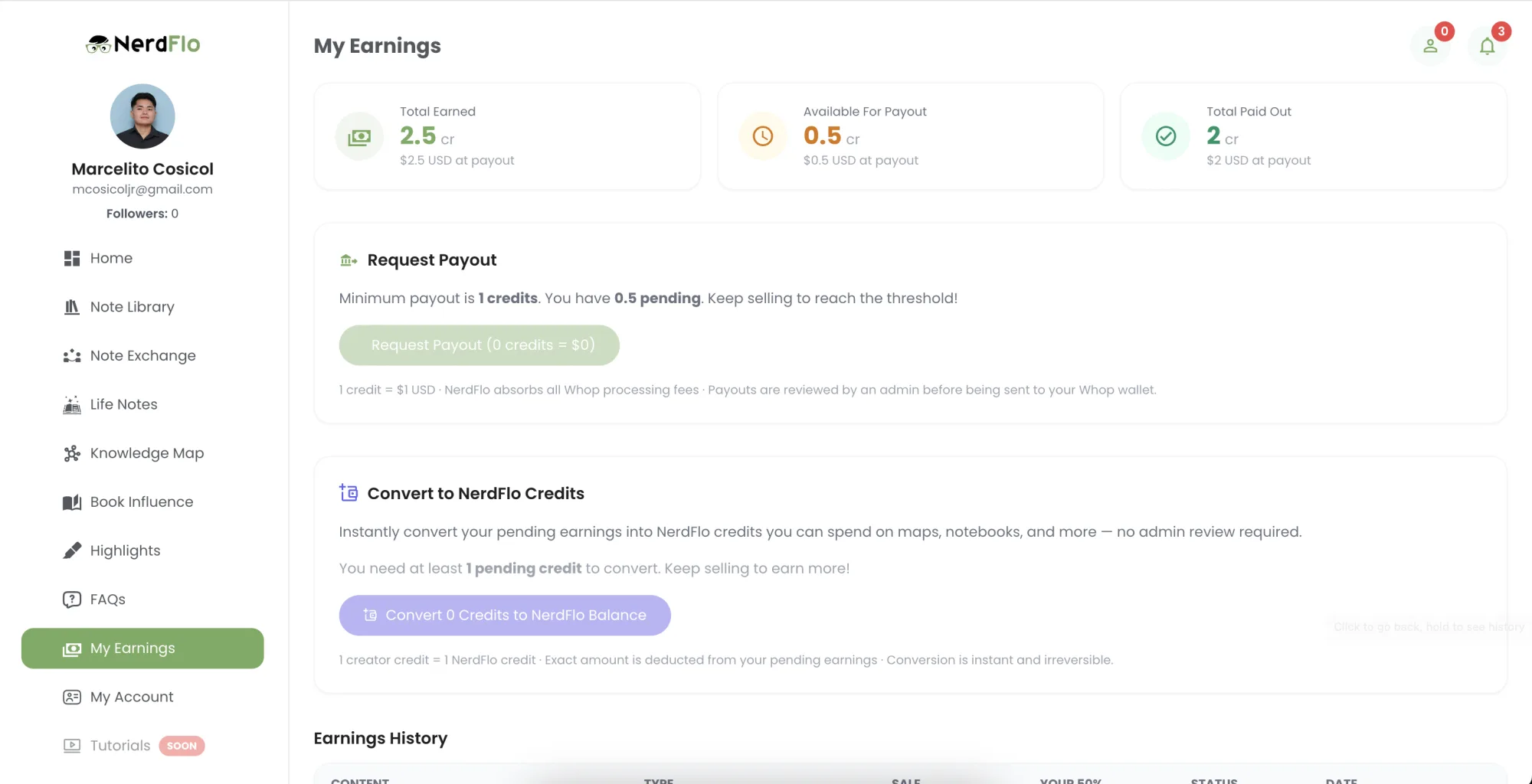Click the Available For Payout clock icon
The height and width of the screenshot is (784, 1532).
point(763,136)
